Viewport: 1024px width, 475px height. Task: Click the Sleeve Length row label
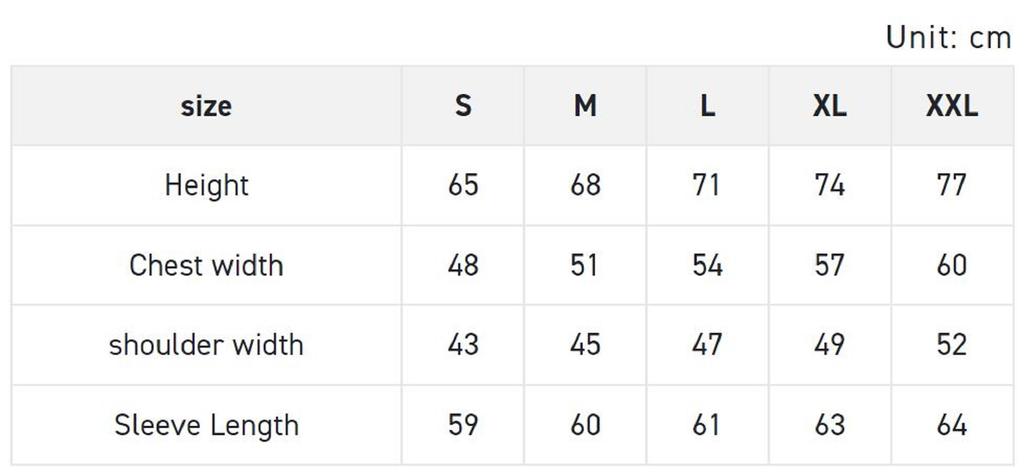pyautogui.click(x=206, y=425)
